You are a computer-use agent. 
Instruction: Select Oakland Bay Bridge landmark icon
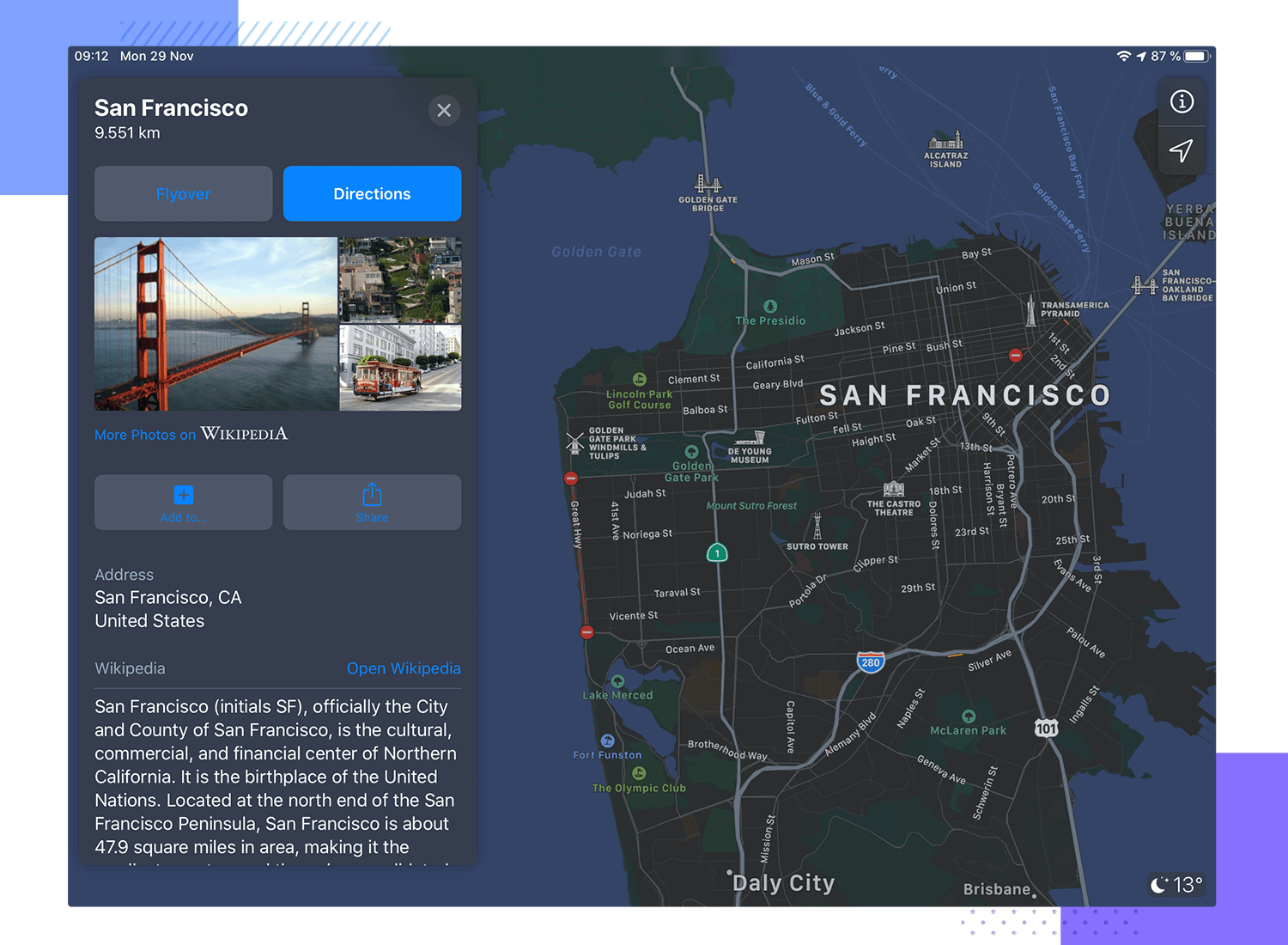[1145, 285]
